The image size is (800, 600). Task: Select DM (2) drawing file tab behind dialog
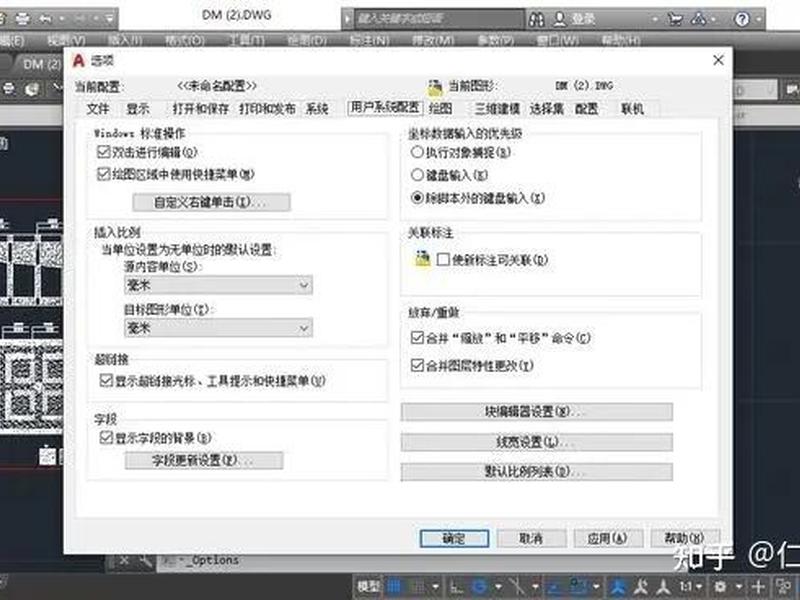click(x=38, y=64)
